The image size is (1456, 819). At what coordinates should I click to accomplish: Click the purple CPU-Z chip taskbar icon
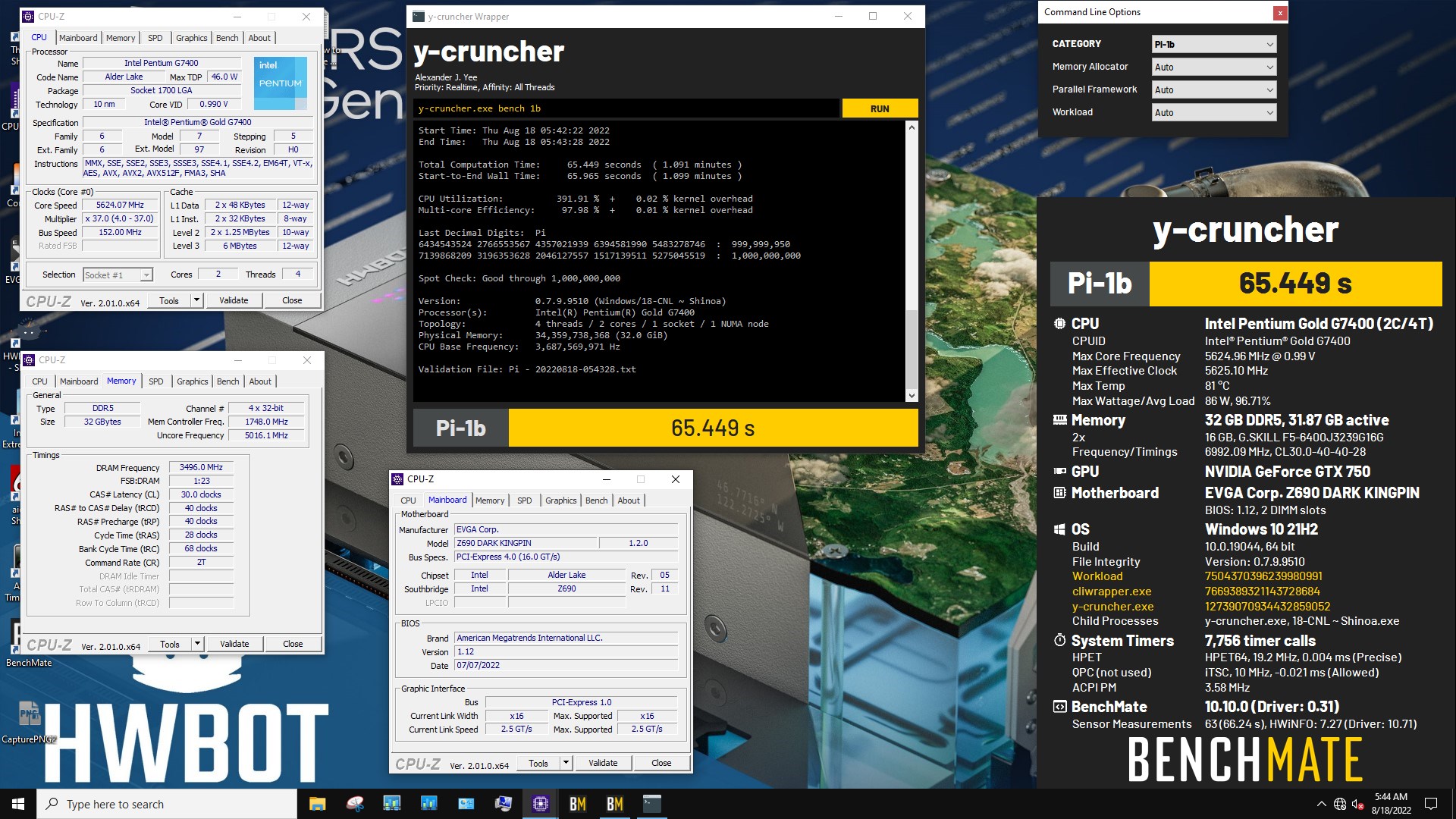click(x=540, y=804)
